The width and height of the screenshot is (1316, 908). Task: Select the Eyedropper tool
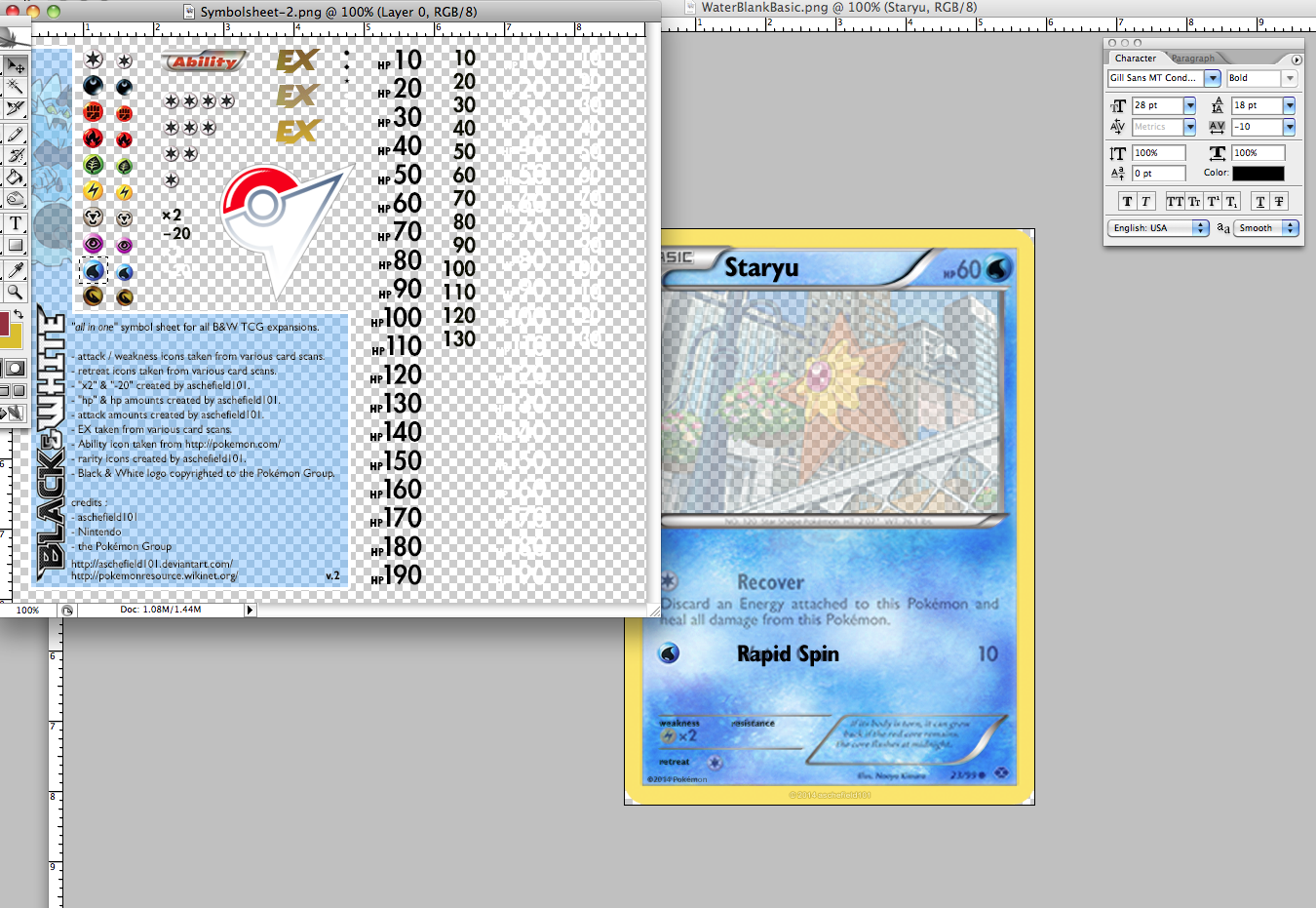[16, 269]
